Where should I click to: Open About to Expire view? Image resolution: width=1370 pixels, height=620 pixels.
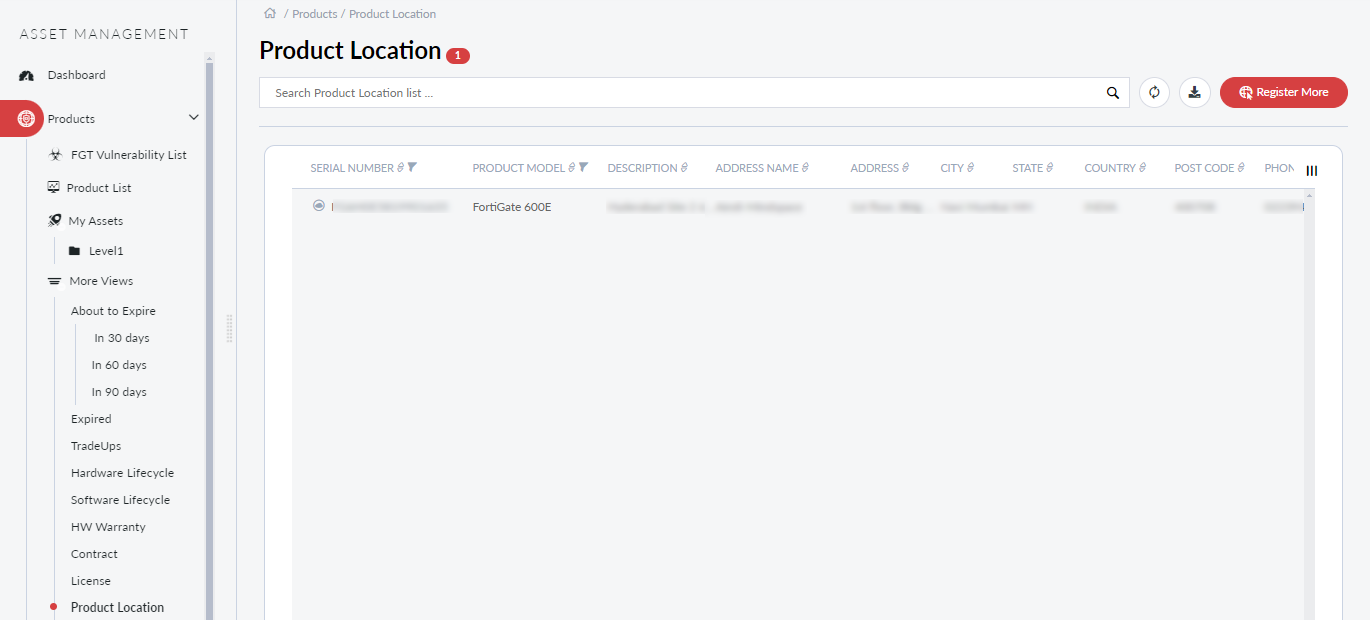click(113, 311)
